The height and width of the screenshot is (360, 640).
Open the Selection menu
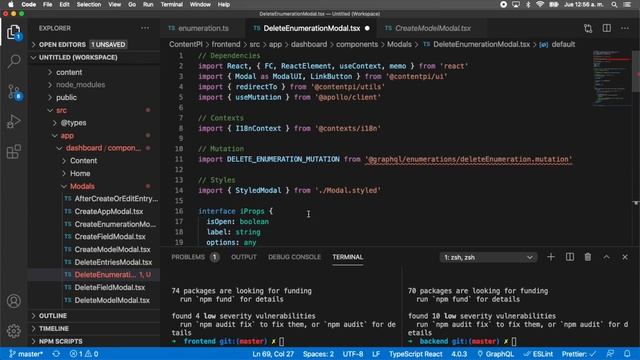pyautogui.click(x=89, y=4)
